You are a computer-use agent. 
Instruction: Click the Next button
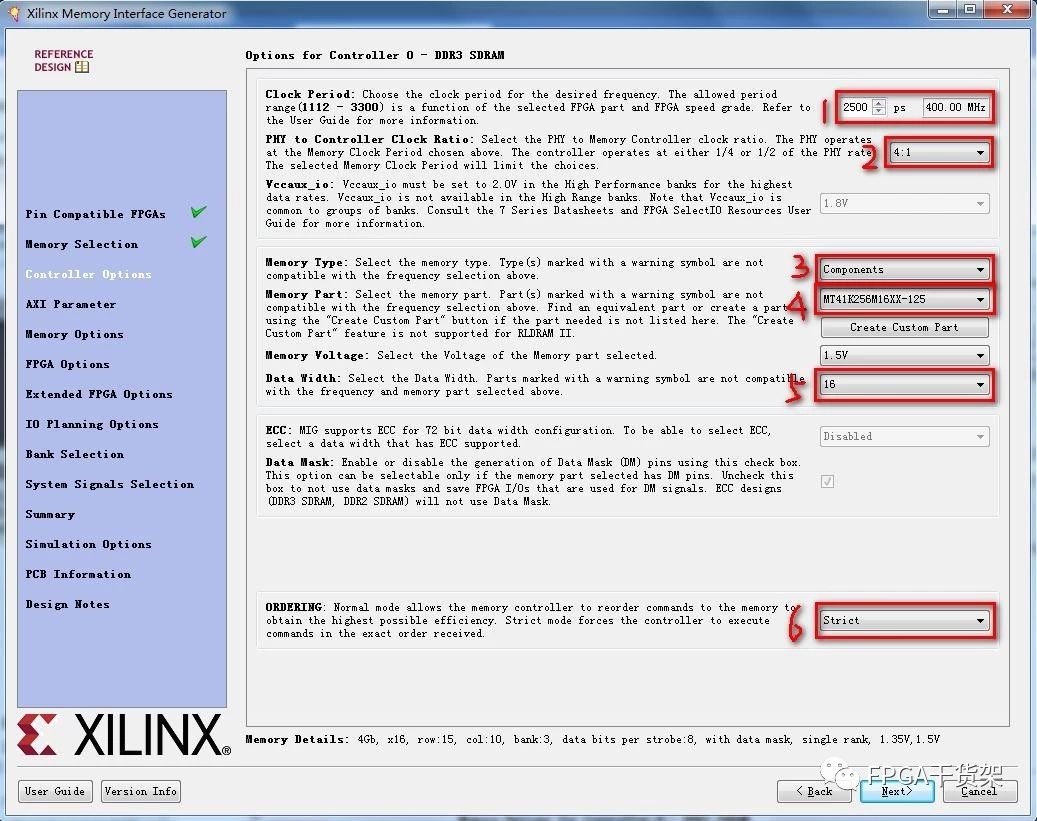click(x=897, y=791)
